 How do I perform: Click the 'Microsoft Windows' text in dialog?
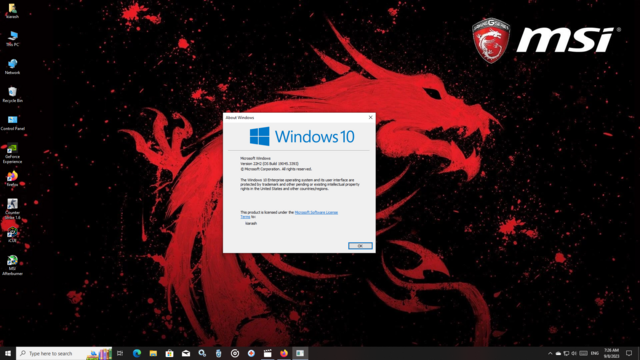(x=255, y=158)
